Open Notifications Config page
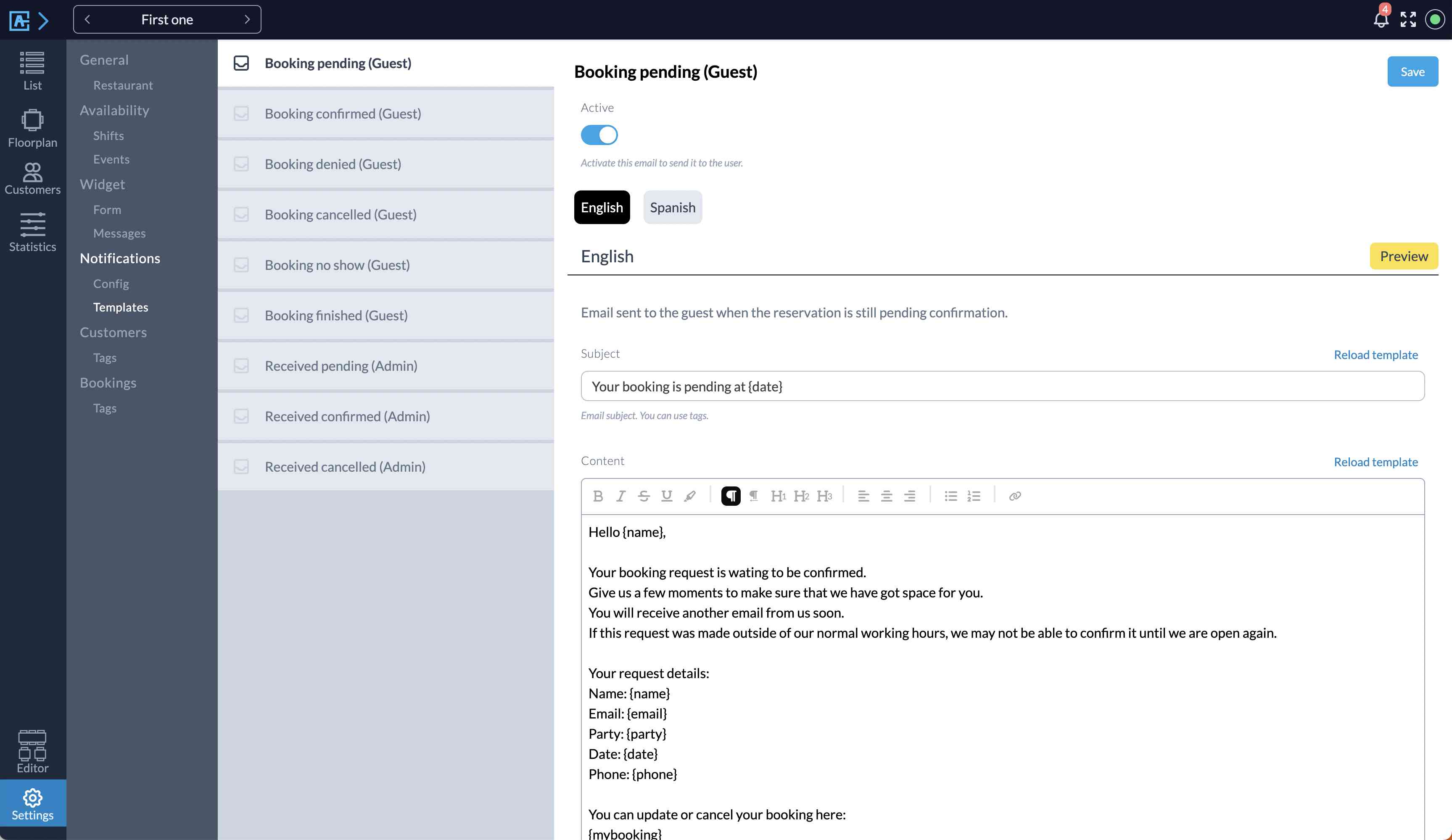This screenshot has width=1452, height=840. [111, 283]
